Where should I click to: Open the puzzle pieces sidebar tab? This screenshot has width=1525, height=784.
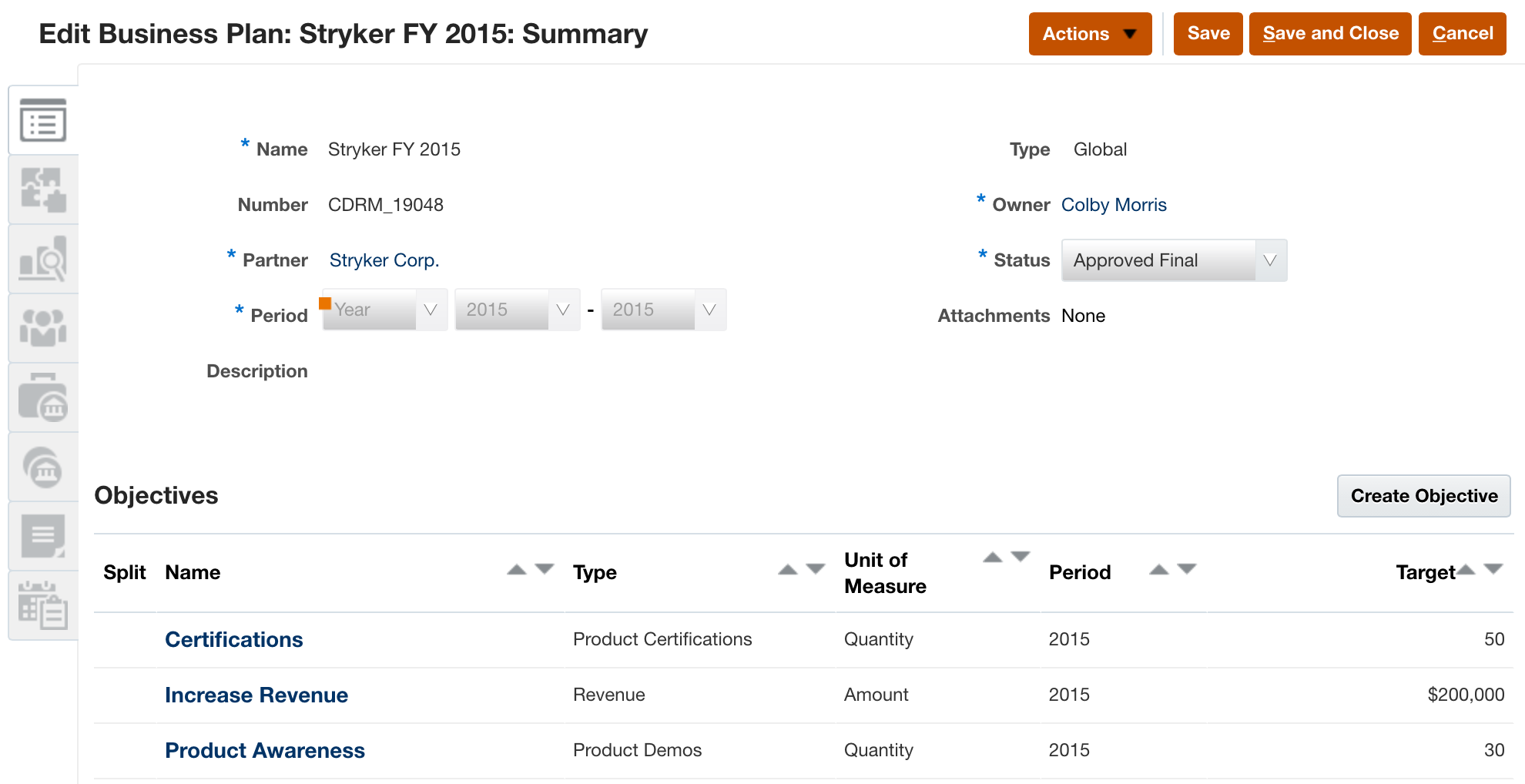[x=43, y=189]
